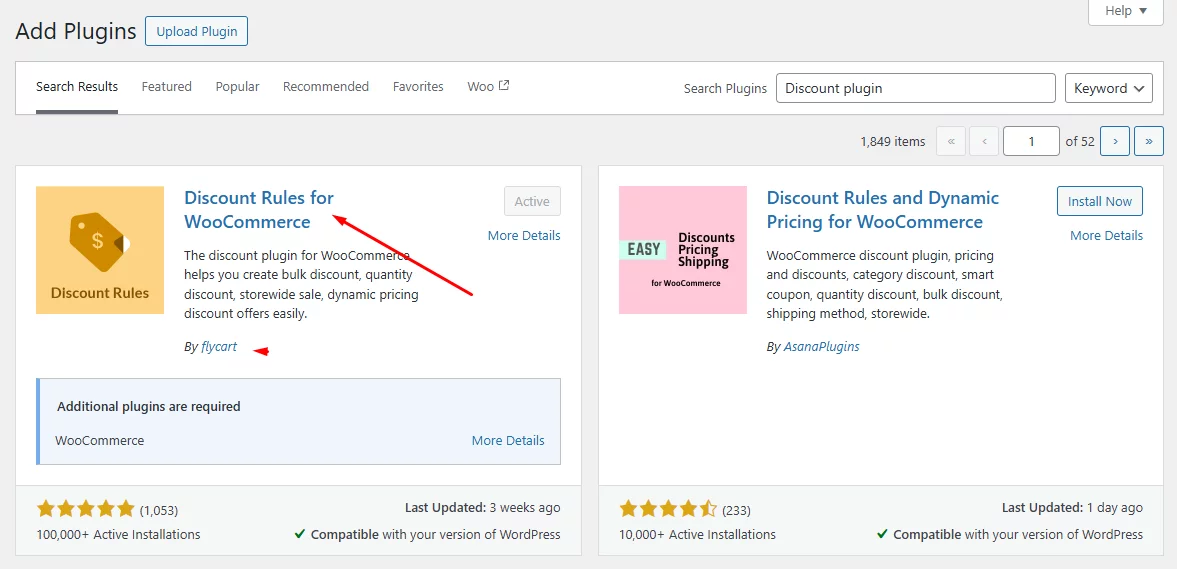This screenshot has width=1177, height=569.
Task: Click the (233) review count
Action: [x=736, y=510]
